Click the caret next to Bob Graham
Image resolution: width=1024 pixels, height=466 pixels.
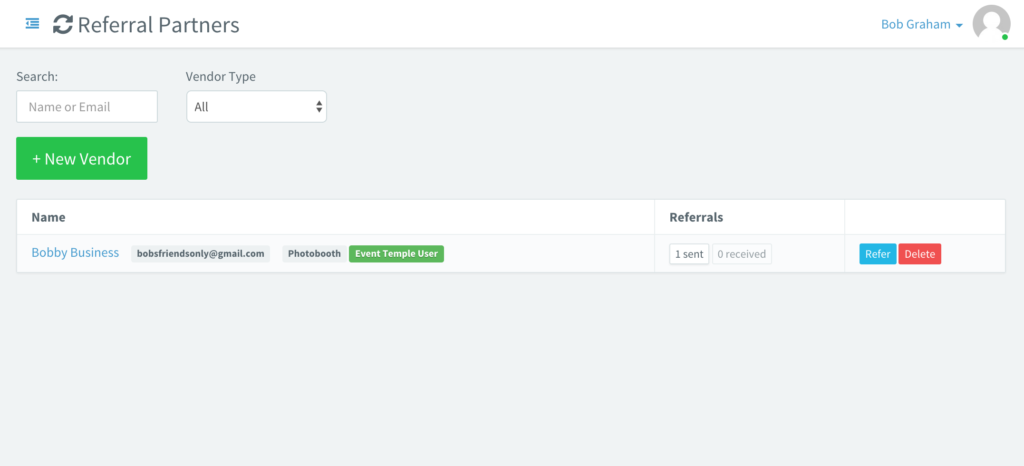pos(959,25)
